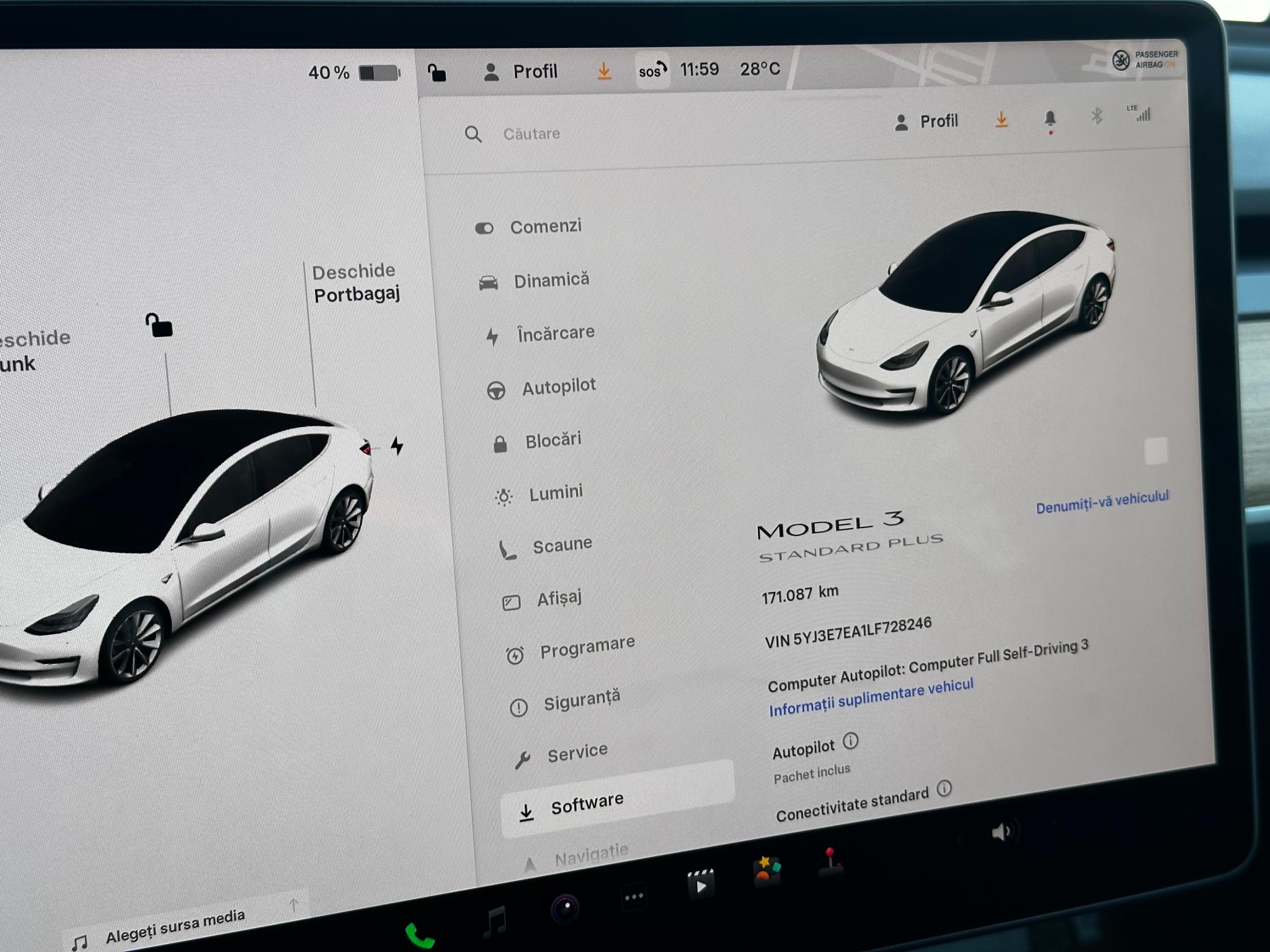
Task: Tap the volume speaker icon
Action: [1001, 832]
